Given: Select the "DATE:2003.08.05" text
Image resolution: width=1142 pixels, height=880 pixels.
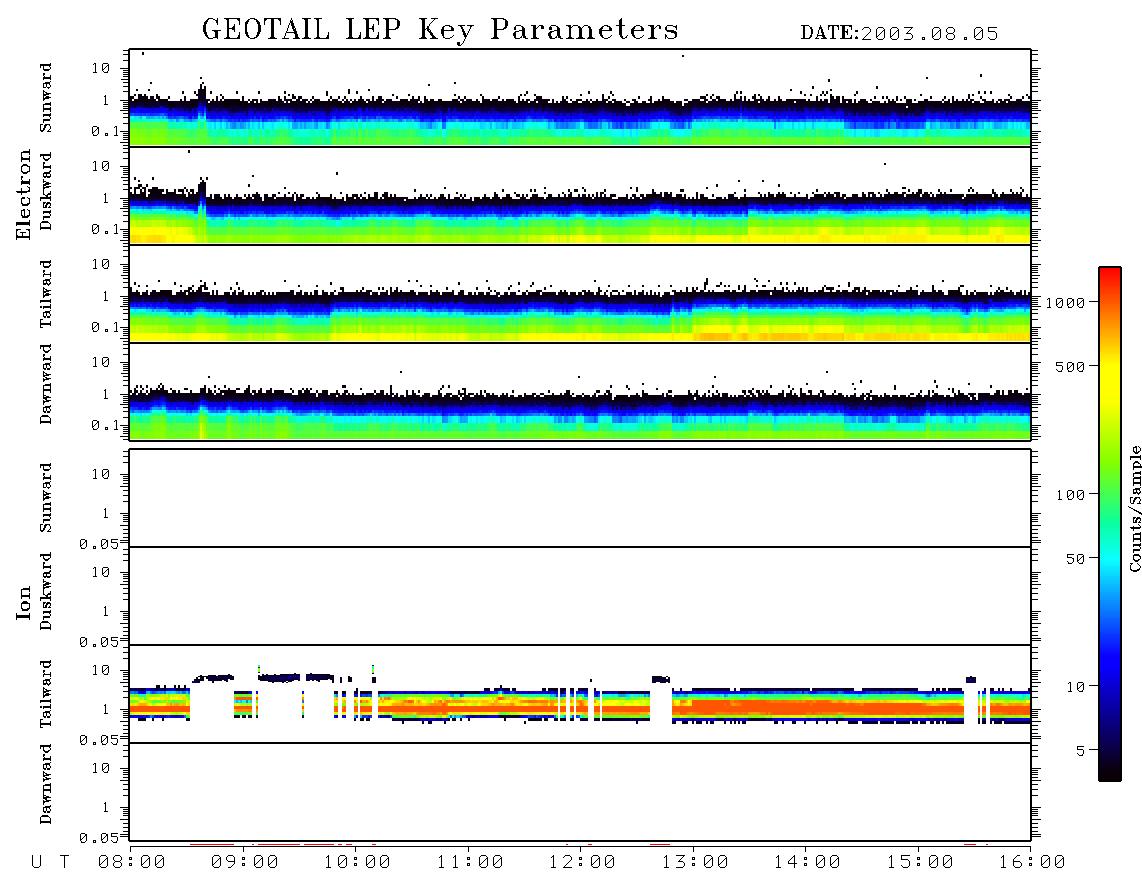Looking at the screenshot, I should coord(899,34).
